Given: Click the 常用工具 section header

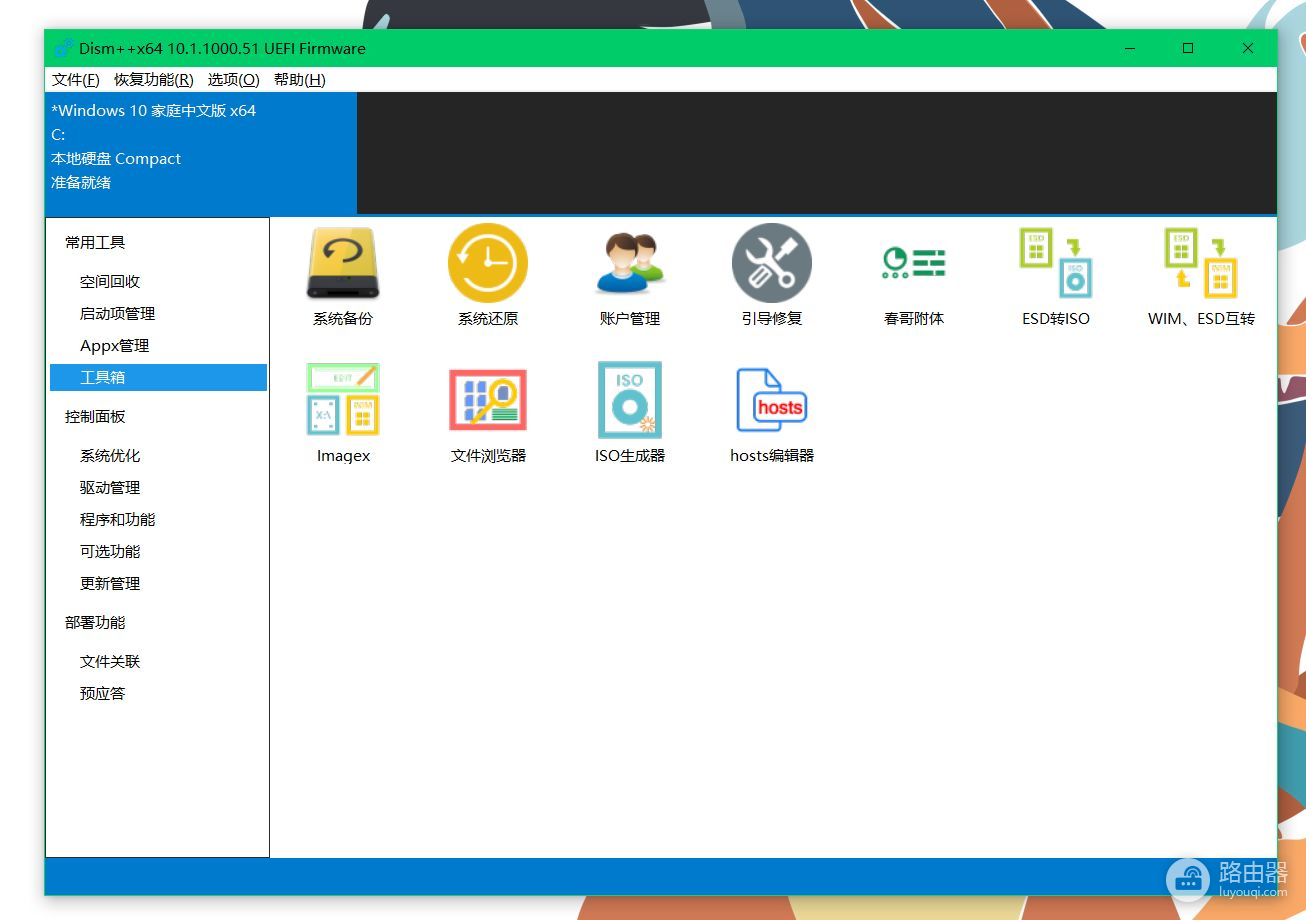Looking at the screenshot, I should pyautogui.click(x=95, y=243).
